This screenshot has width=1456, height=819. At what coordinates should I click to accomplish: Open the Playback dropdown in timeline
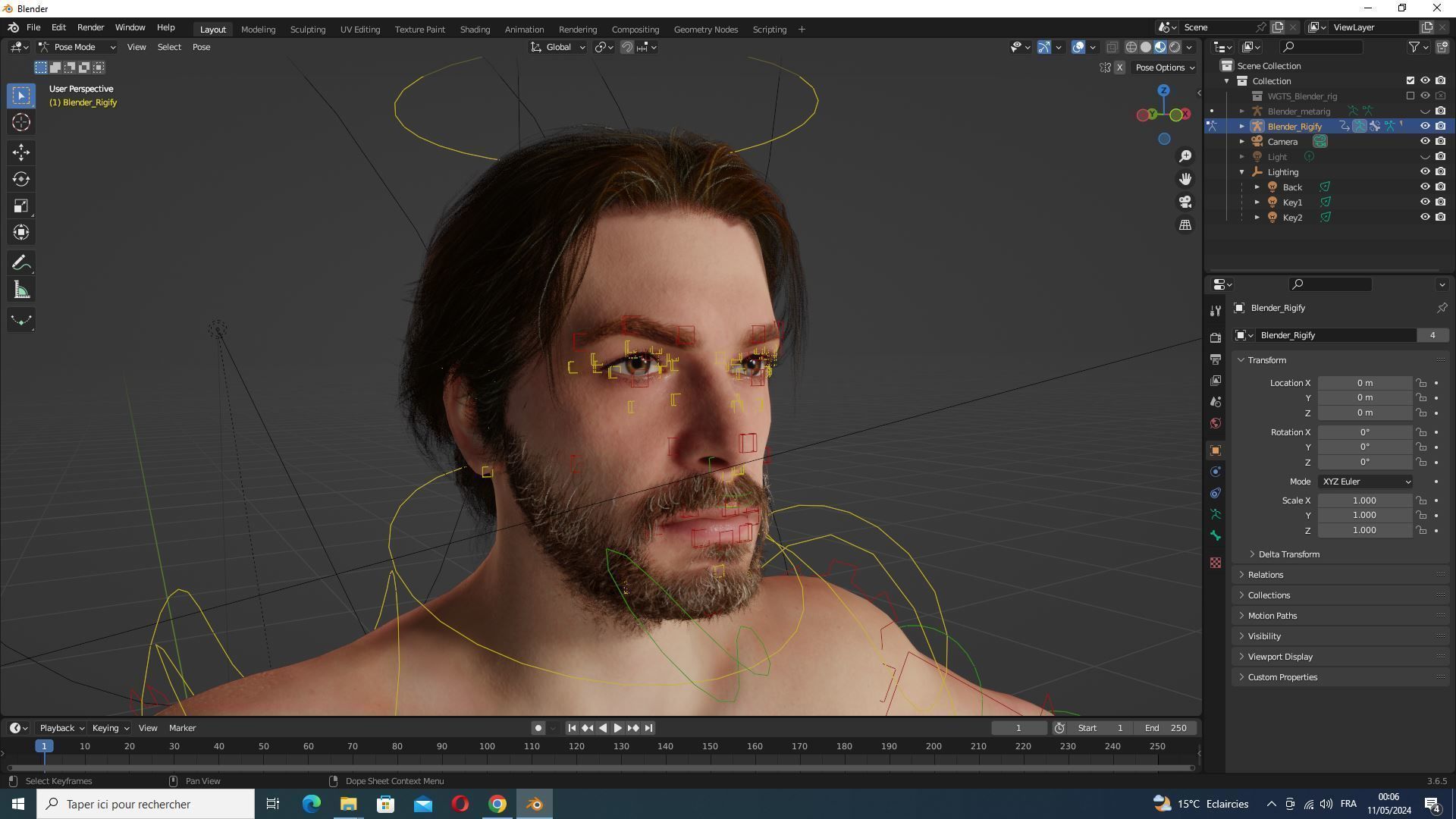(61, 728)
